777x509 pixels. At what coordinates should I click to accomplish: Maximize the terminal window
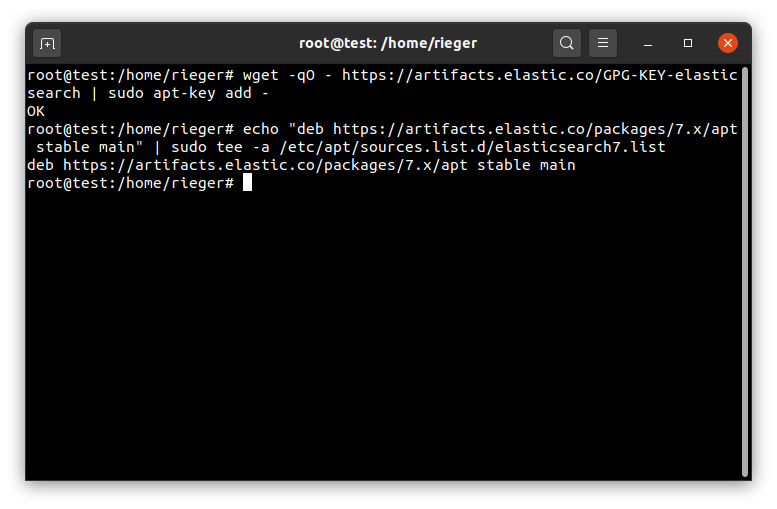tap(688, 43)
